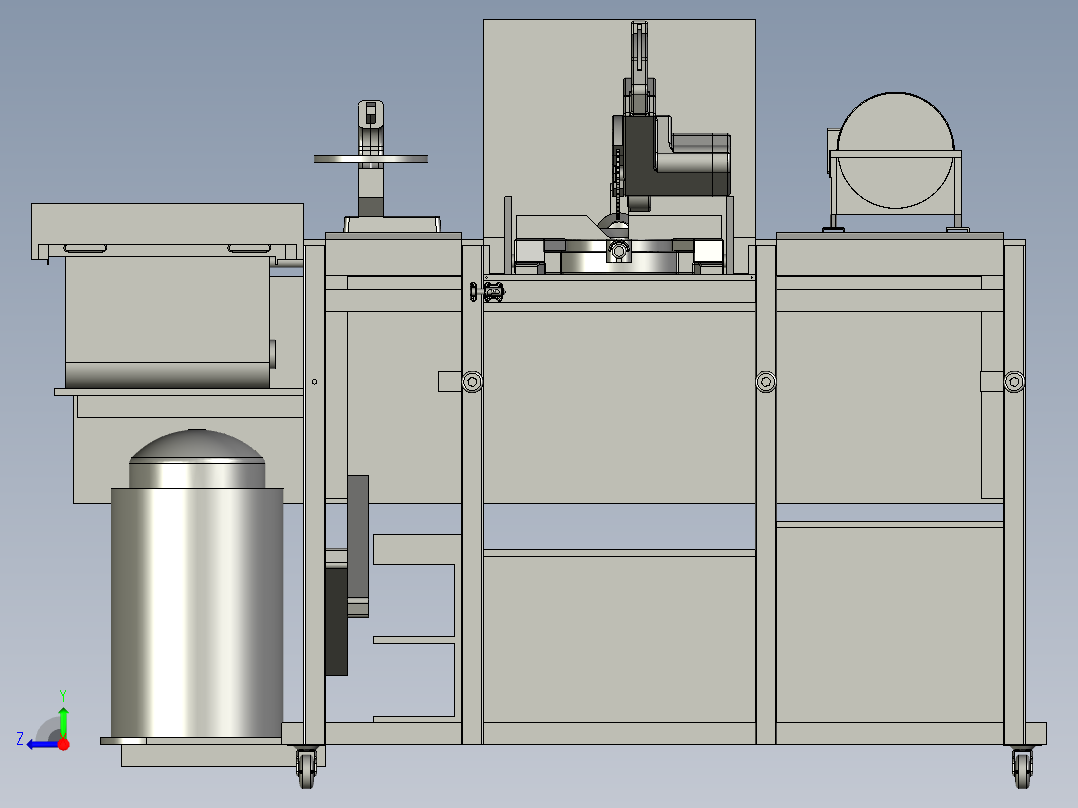The image size is (1078, 808).
Task: Pick the small hole on the leftmost frame post
Action: point(314,382)
